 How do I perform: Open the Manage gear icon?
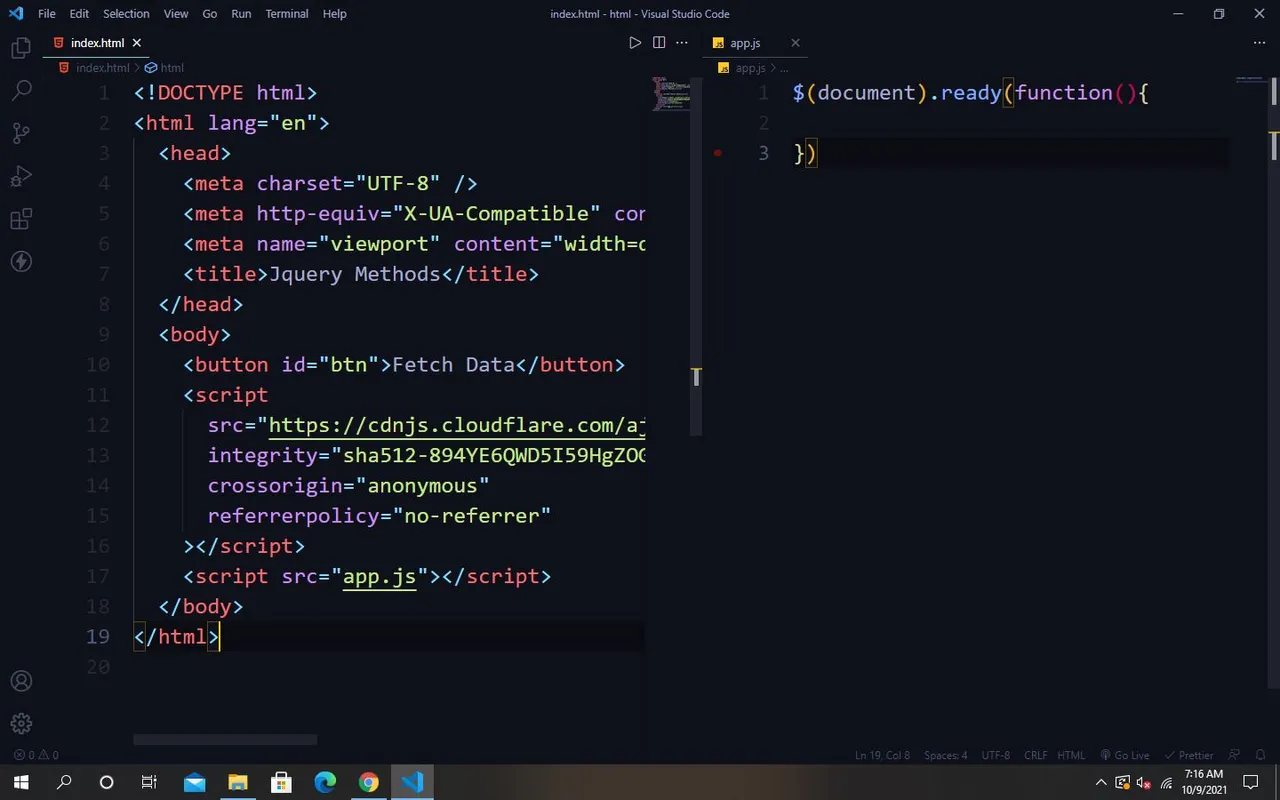coord(21,723)
